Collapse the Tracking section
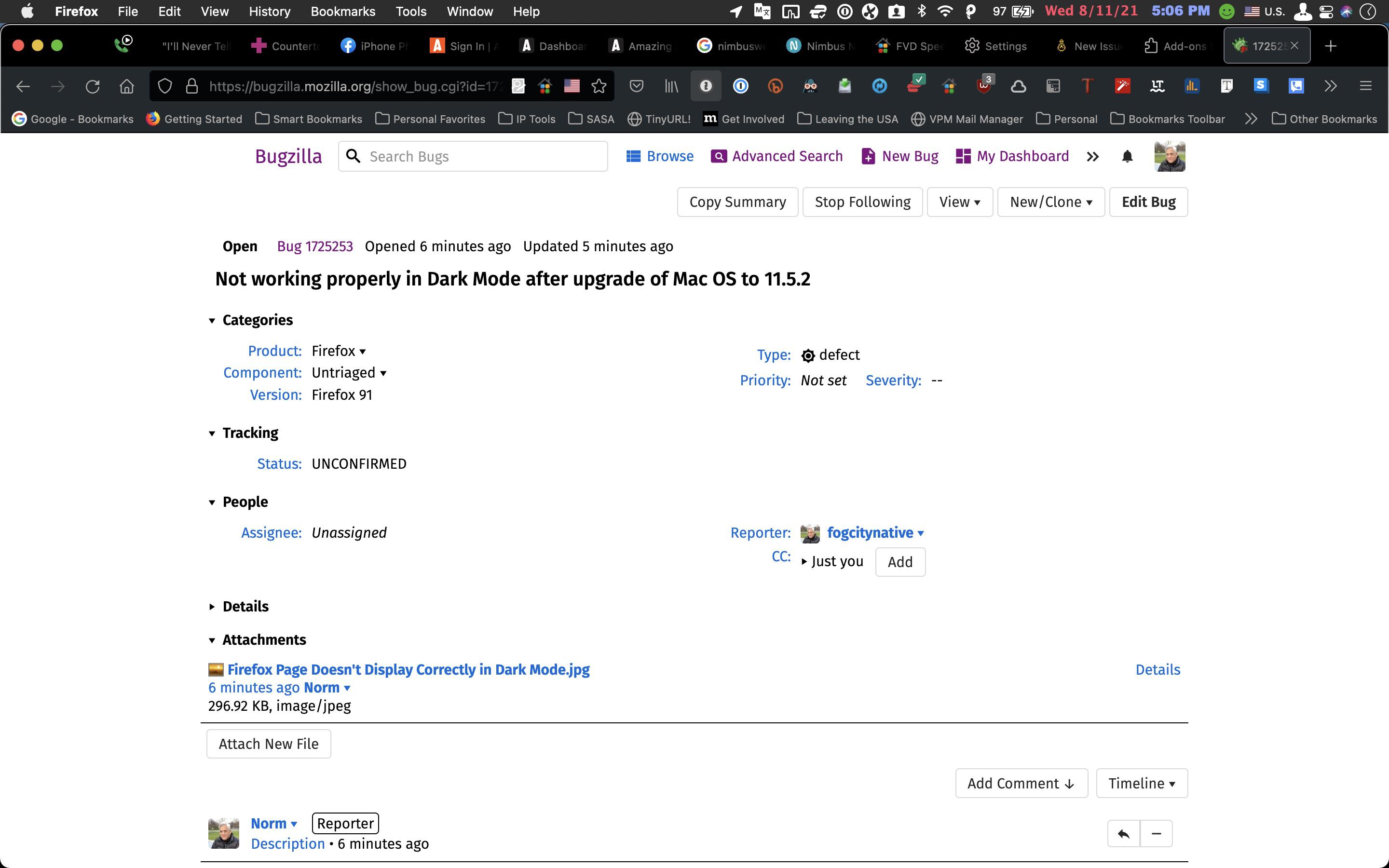 pyautogui.click(x=212, y=434)
